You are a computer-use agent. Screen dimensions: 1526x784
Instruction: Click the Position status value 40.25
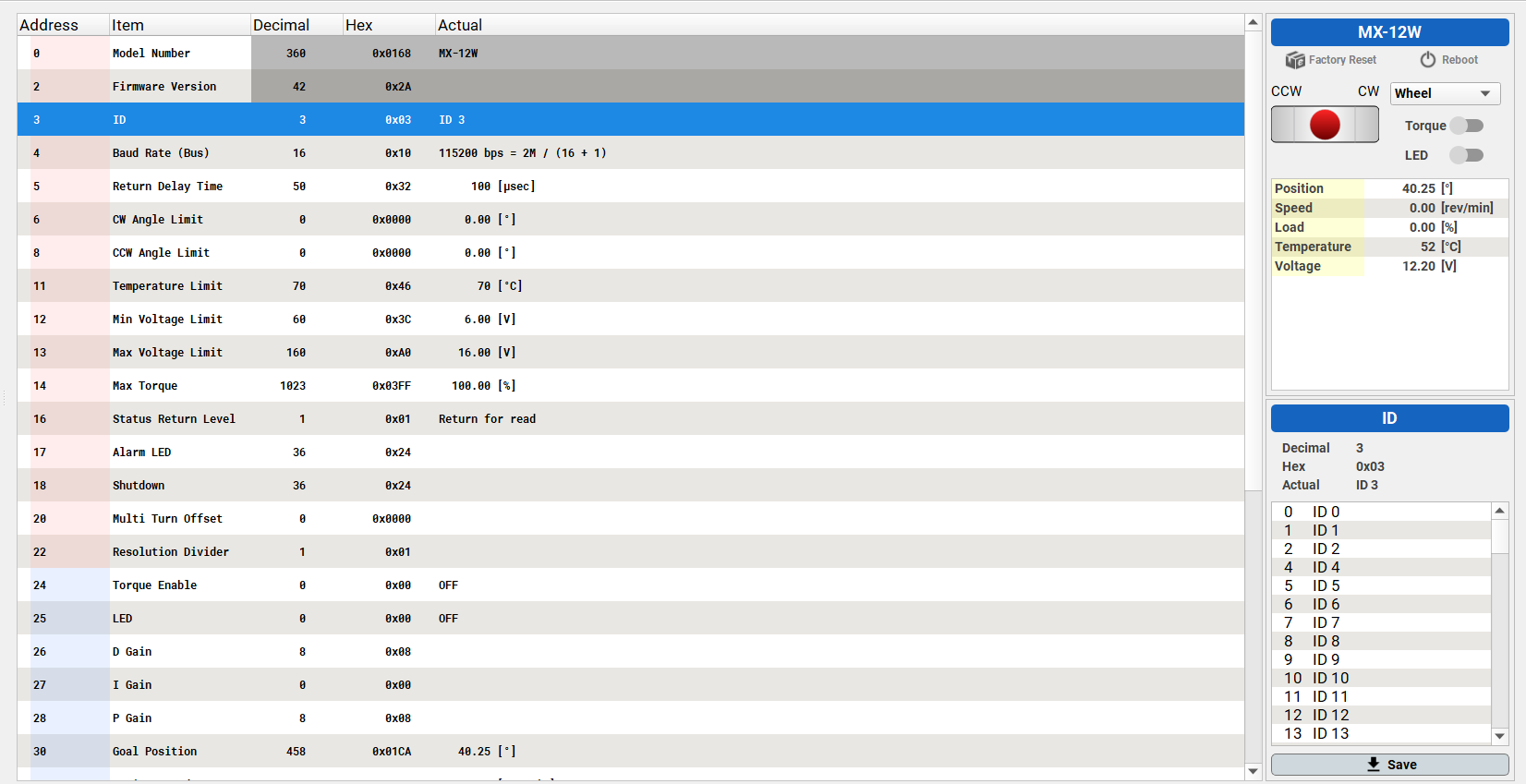(1418, 188)
